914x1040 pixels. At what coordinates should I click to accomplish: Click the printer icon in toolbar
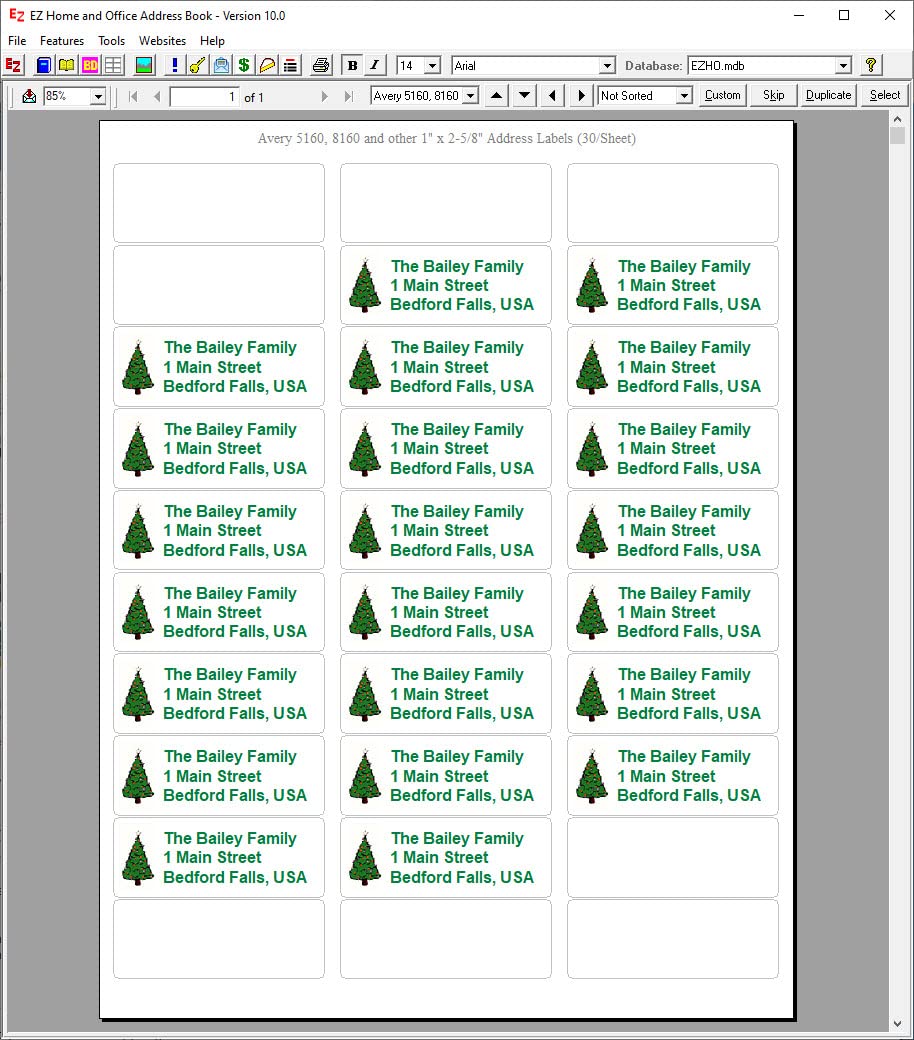click(320, 65)
